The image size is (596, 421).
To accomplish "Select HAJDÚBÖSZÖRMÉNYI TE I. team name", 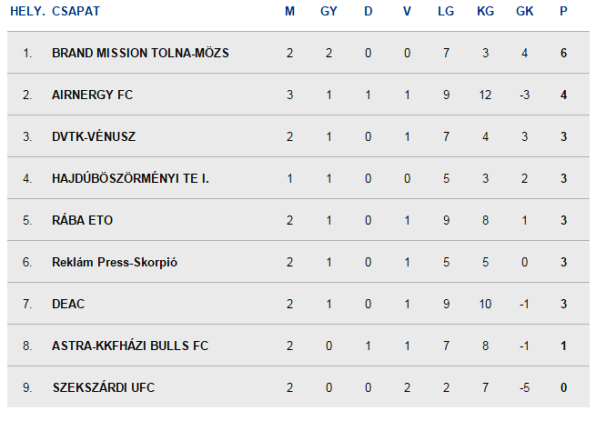I will click(x=130, y=178).
